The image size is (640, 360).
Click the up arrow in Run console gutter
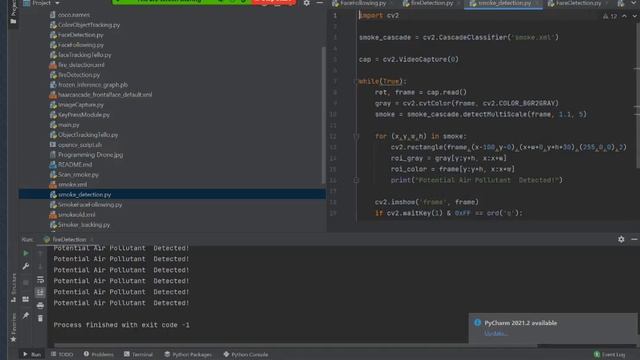(40, 253)
